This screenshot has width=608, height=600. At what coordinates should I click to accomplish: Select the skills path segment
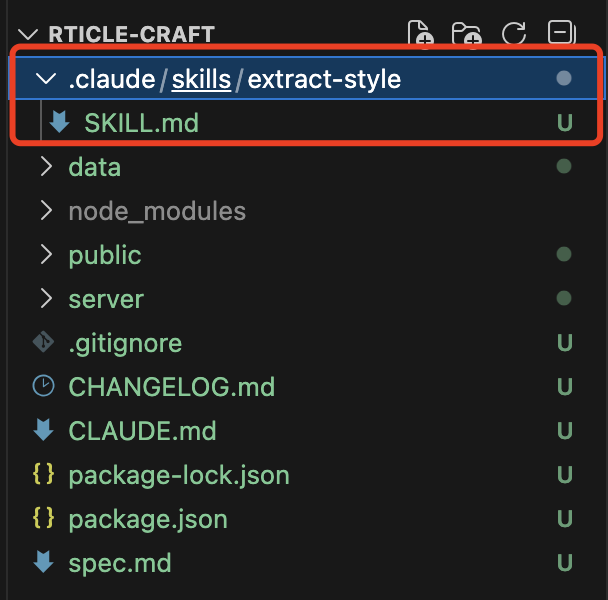201,79
